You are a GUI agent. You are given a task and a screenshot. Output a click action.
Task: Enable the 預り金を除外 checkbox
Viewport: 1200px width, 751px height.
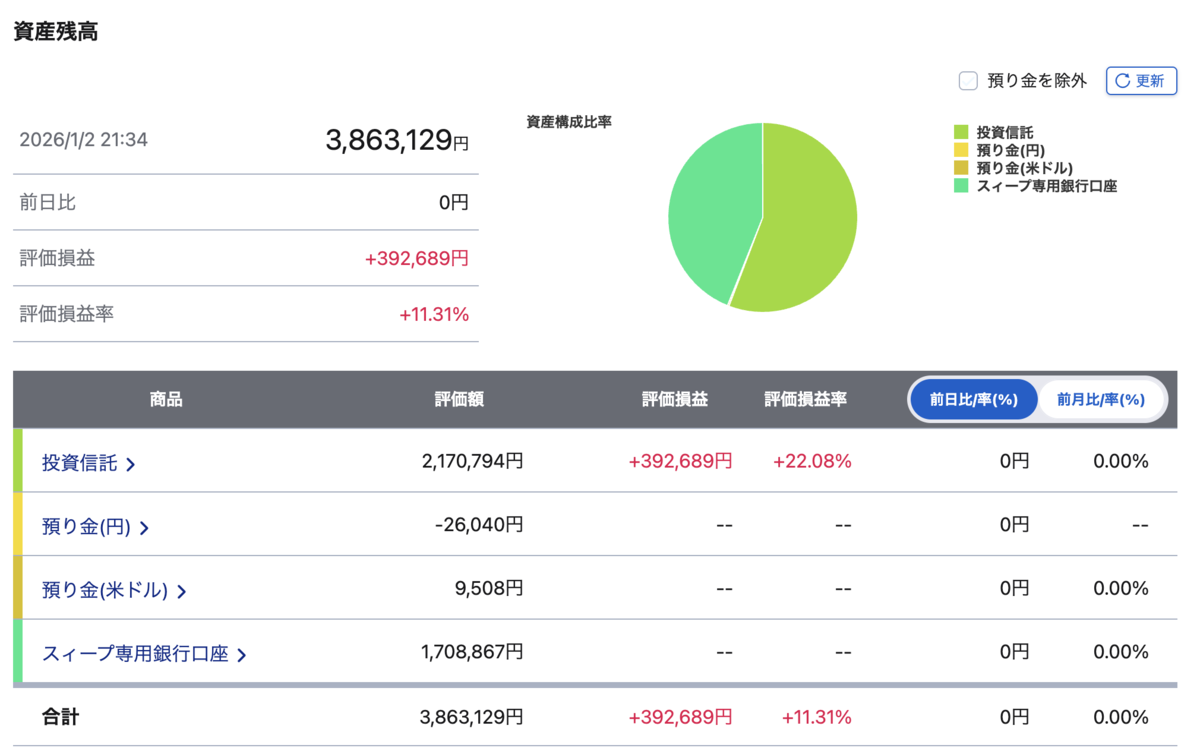pos(968,81)
